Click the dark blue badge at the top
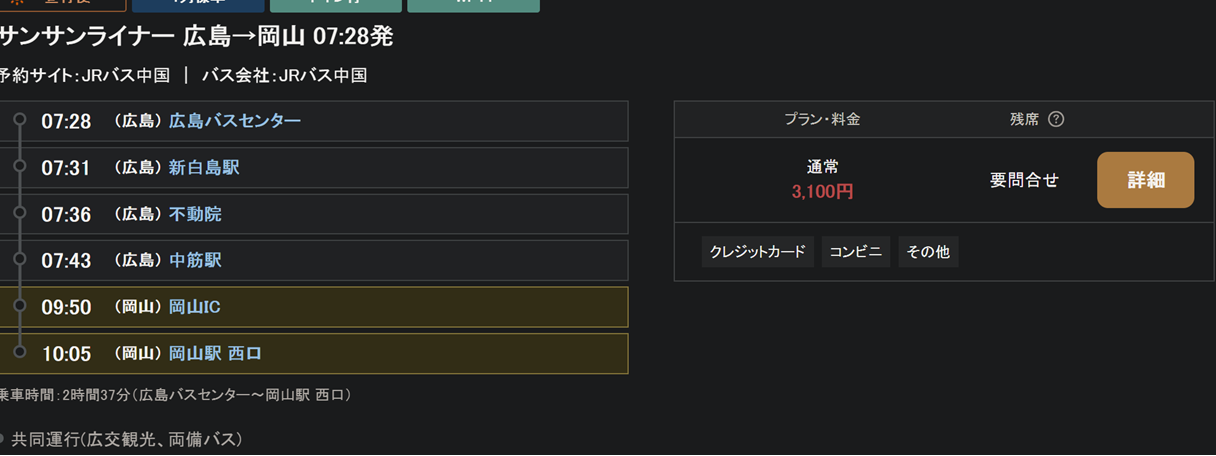 click(x=212, y=4)
